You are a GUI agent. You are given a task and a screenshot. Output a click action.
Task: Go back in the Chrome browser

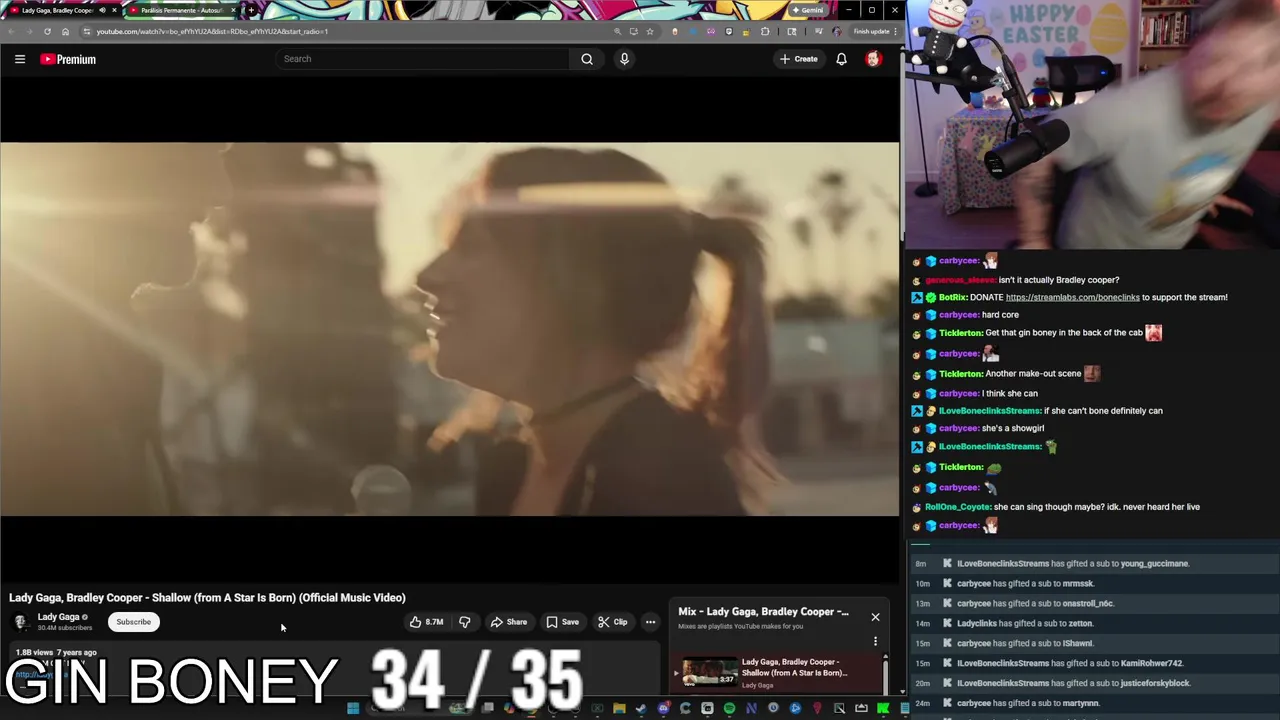12,31
